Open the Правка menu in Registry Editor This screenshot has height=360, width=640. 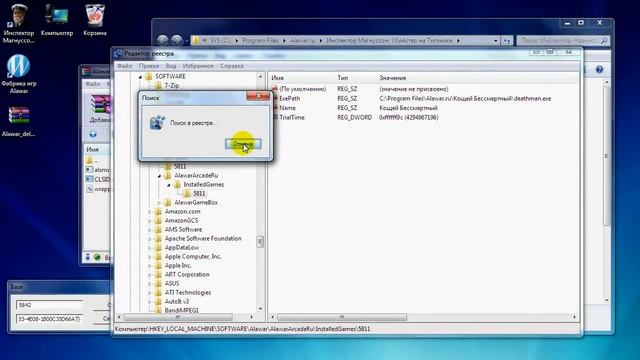149,66
